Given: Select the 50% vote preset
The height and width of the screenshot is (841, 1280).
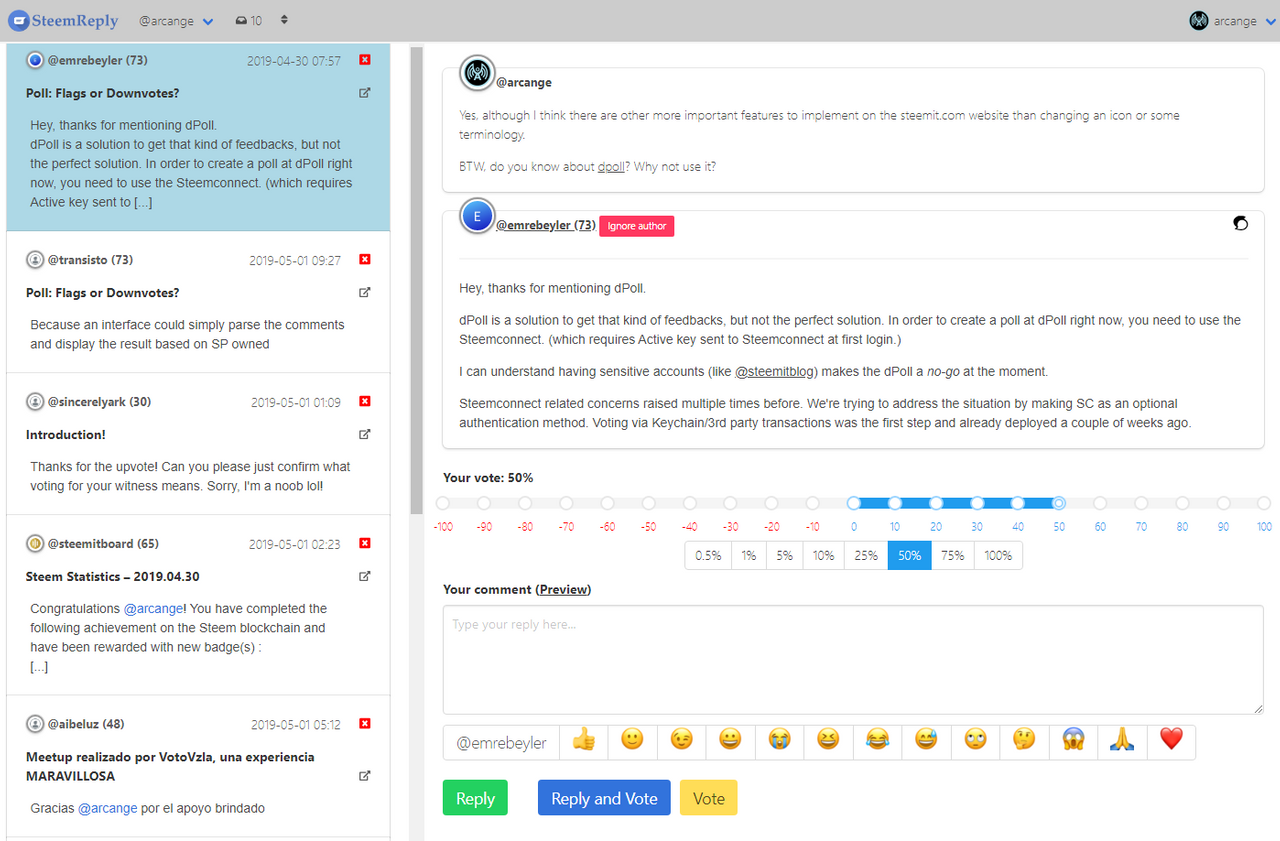Looking at the screenshot, I should coord(910,555).
